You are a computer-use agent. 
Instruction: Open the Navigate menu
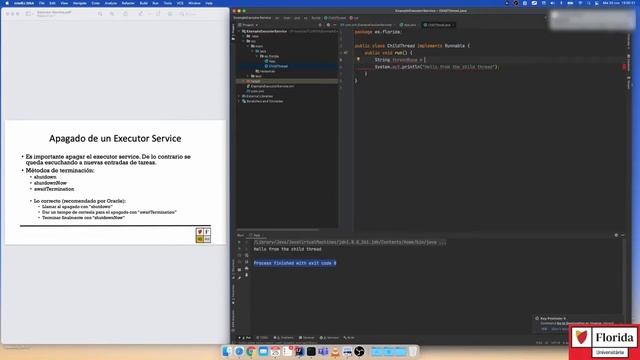[80, 3]
